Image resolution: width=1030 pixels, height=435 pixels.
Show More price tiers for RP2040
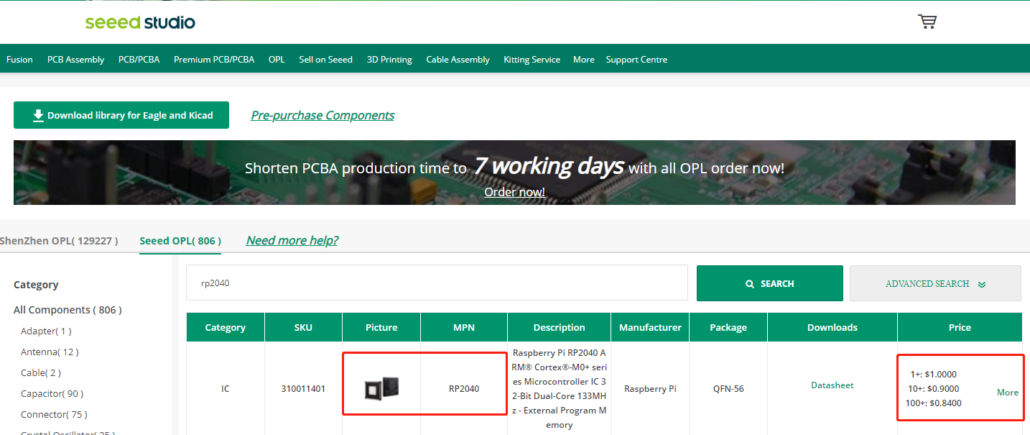click(x=1007, y=392)
